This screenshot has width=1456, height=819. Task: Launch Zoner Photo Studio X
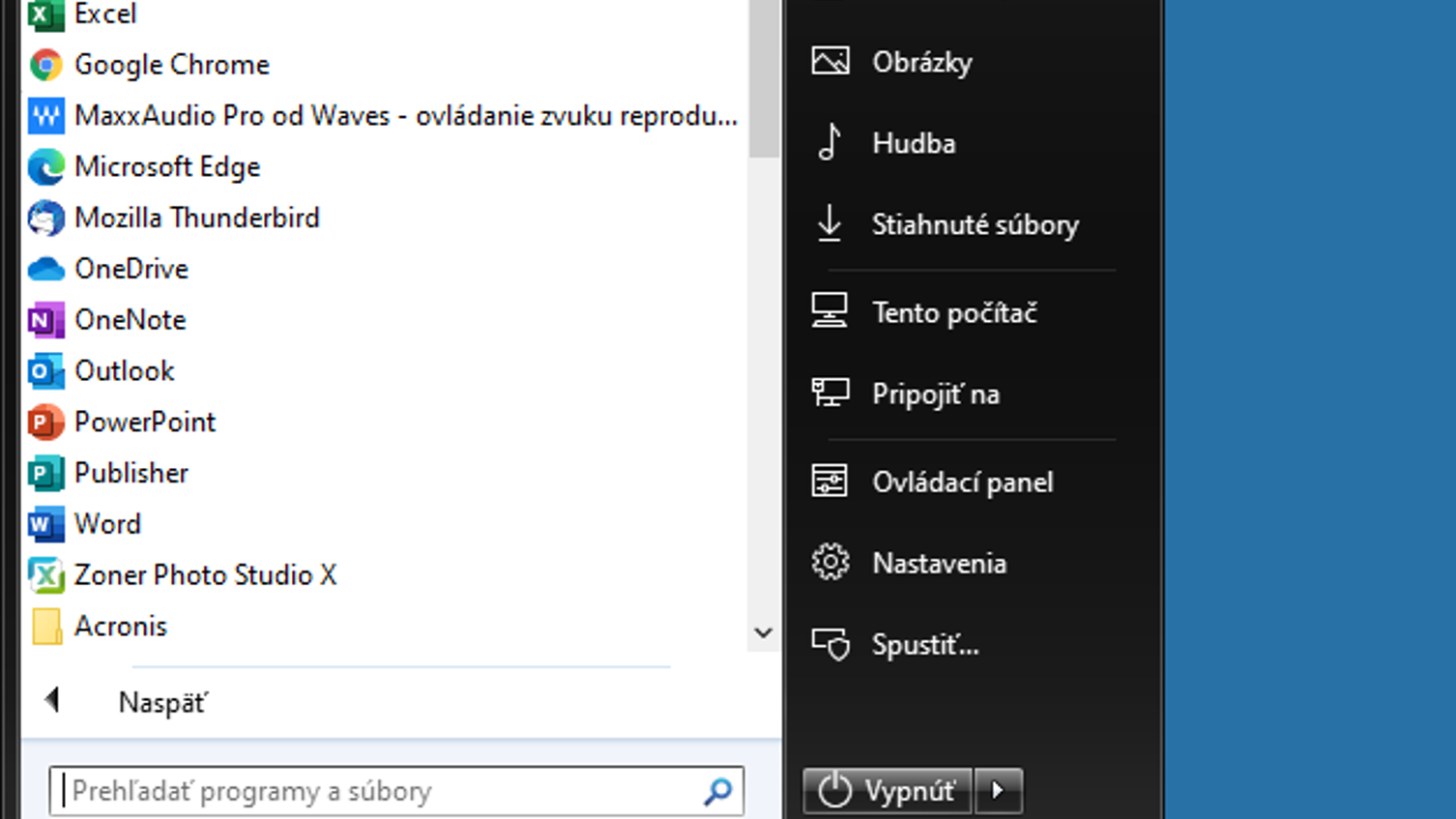coord(205,574)
